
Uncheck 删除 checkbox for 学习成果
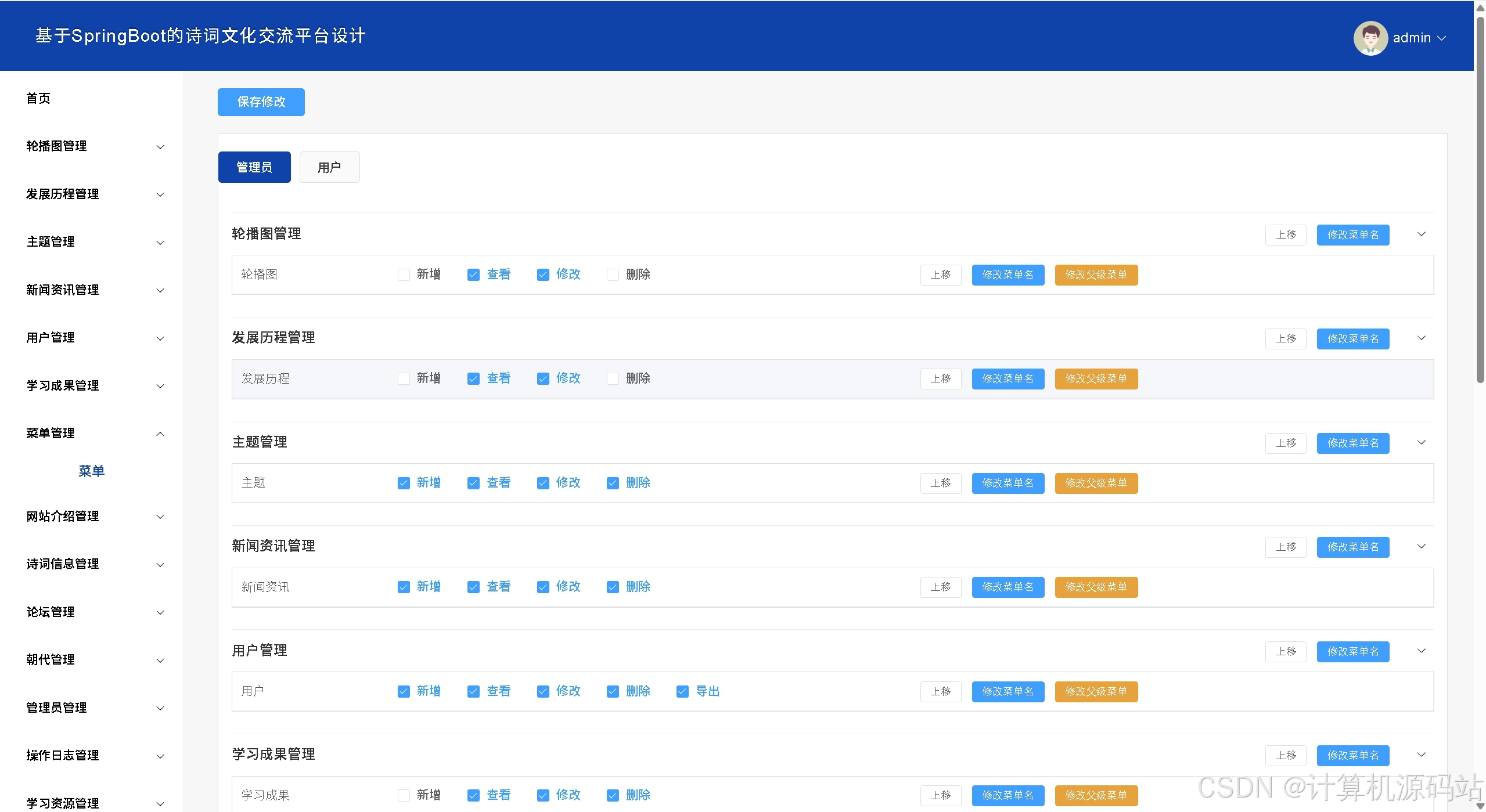[613, 795]
